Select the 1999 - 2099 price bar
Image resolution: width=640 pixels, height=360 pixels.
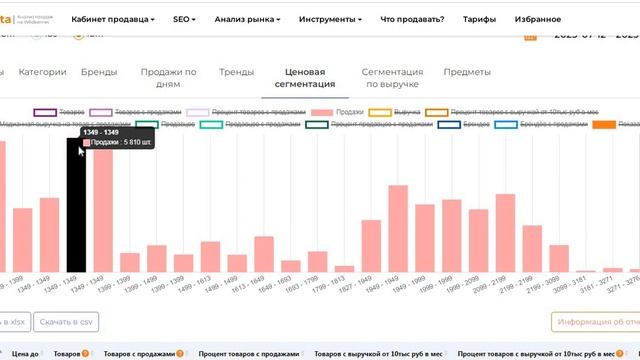click(479, 241)
